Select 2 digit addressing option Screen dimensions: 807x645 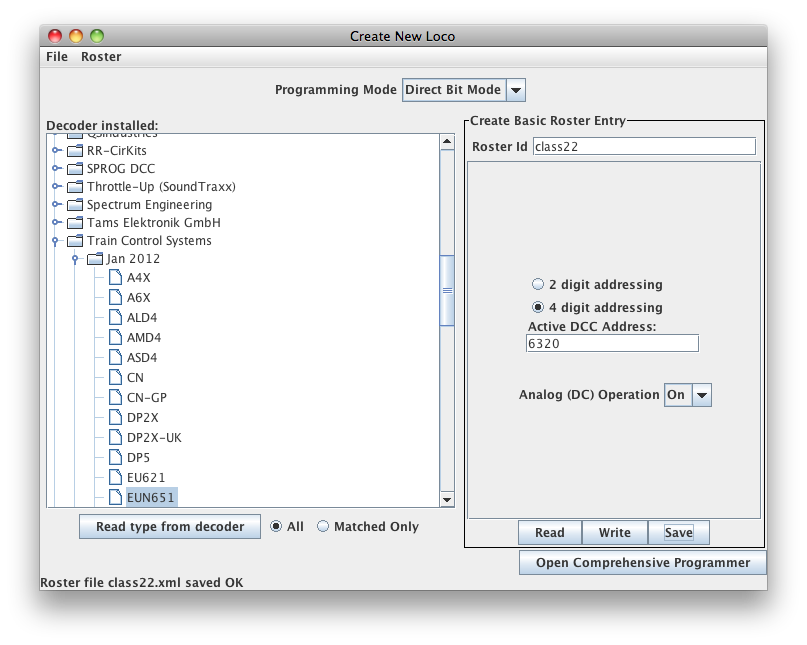(538, 284)
